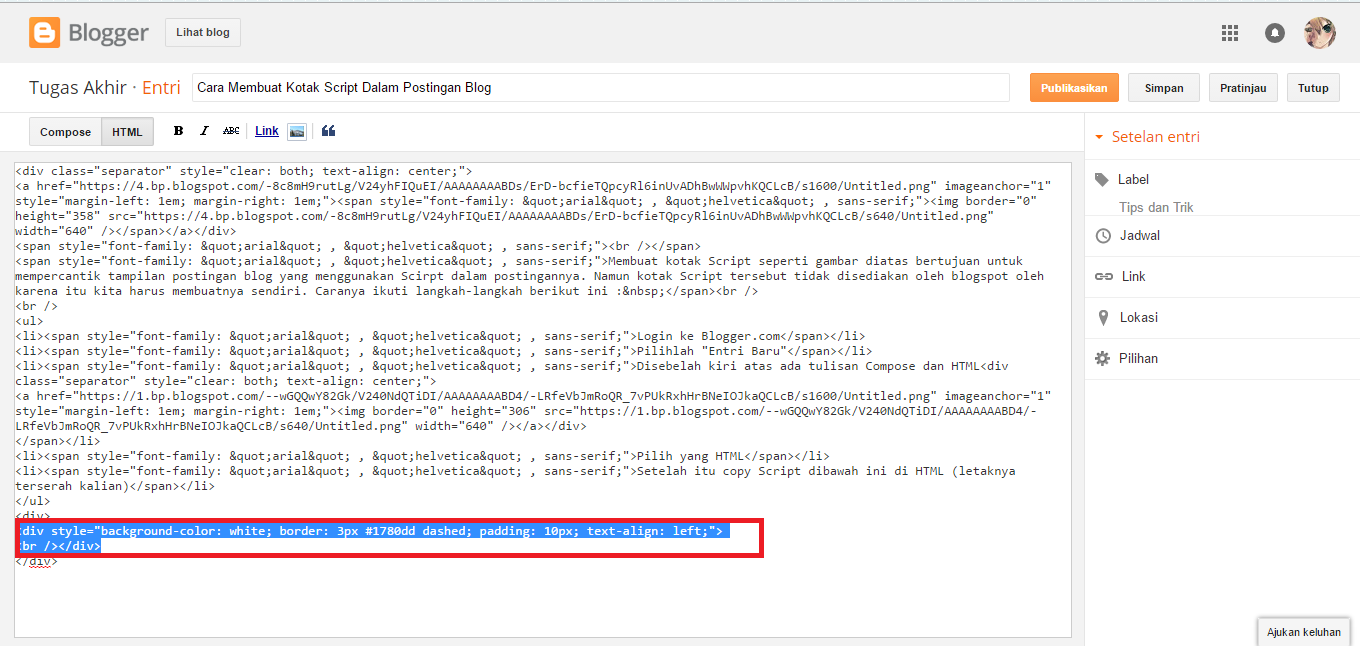Image resolution: width=1360 pixels, height=646 pixels.
Task: Open the notifications bell
Action: (x=1274, y=32)
